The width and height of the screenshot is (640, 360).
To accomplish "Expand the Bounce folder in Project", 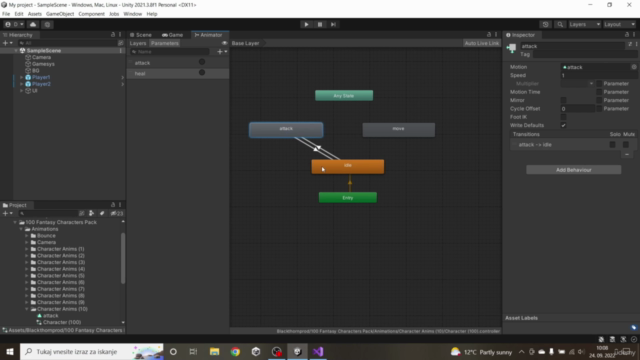I will pyautogui.click(x=27, y=236).
